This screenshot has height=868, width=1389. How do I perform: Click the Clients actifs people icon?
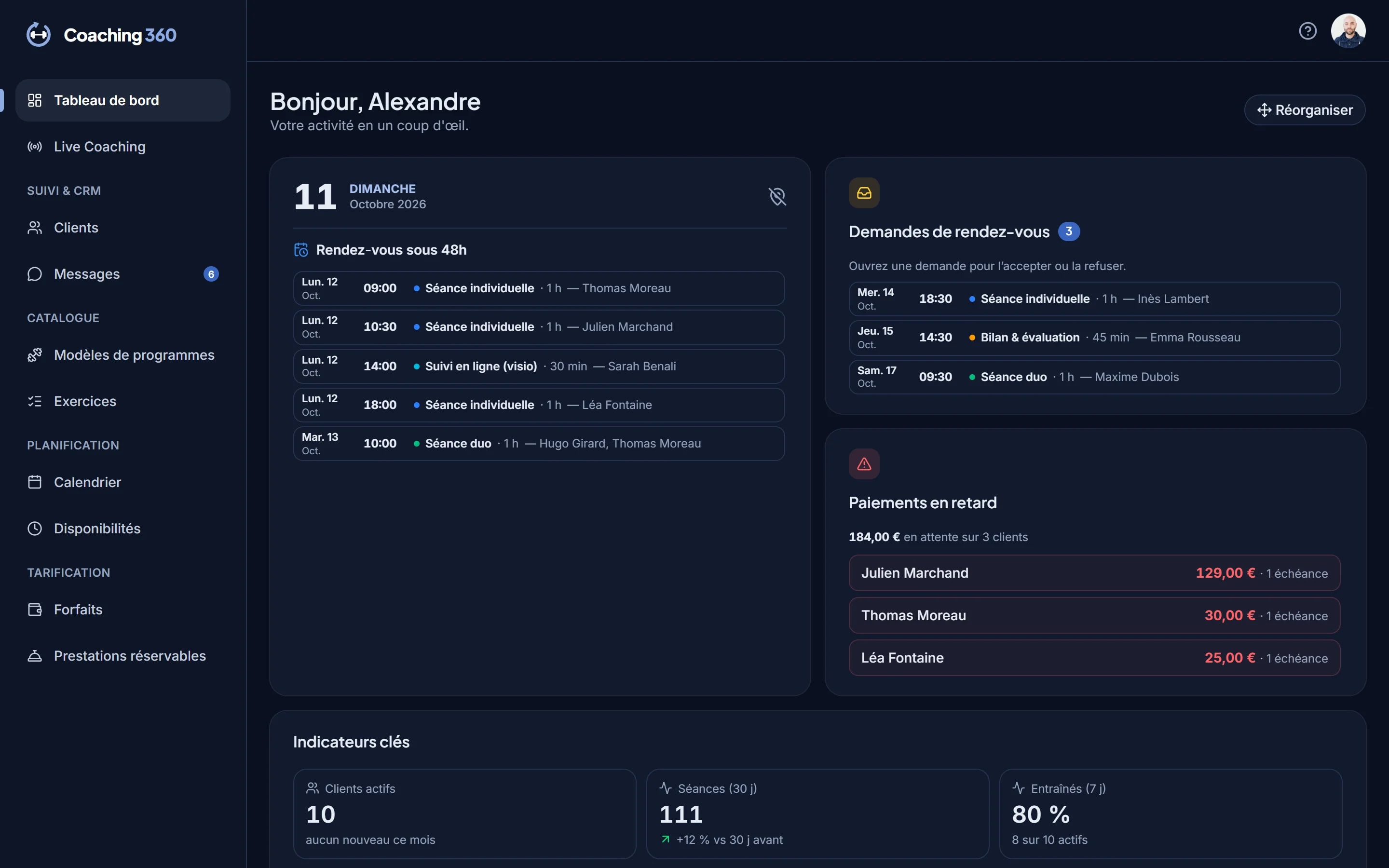[x=312, y=788]
